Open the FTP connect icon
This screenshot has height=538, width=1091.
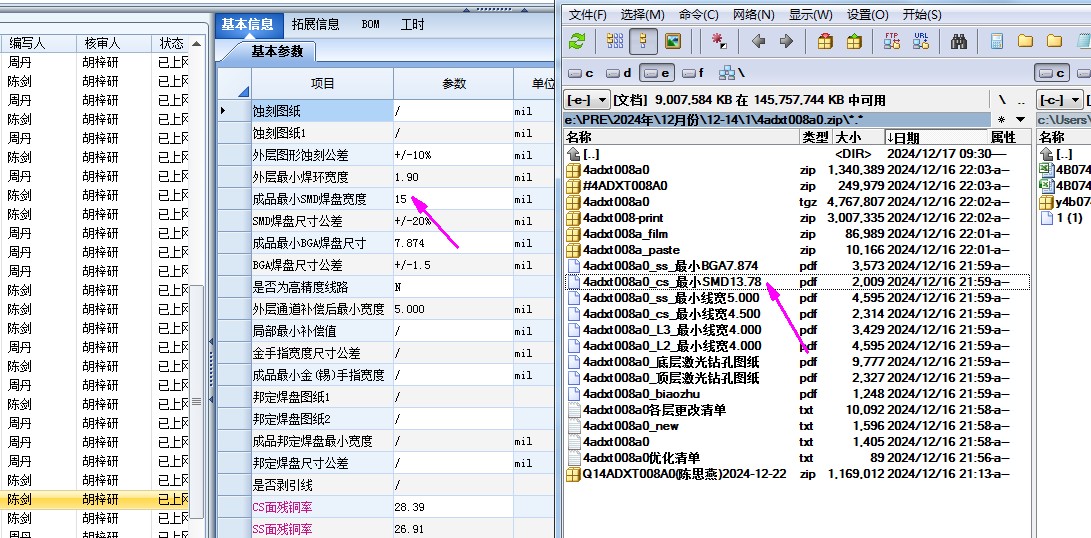tap(892, 41)
